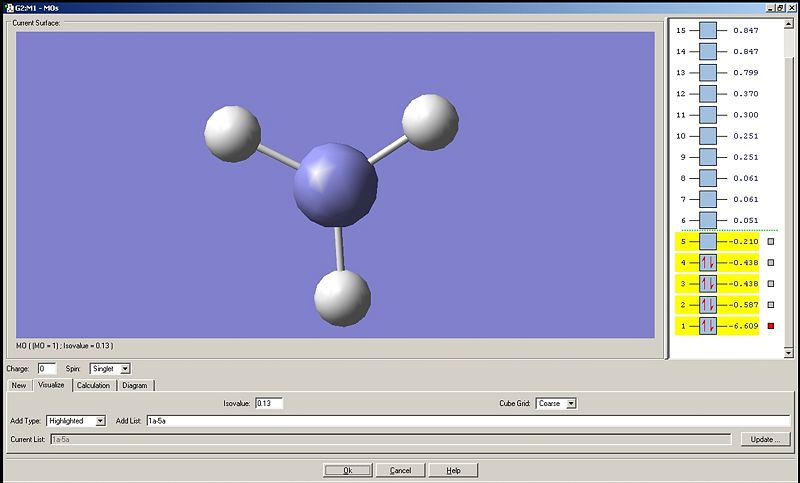Click the orbital 3 electron-pair box
This screenshot has width=800, height=483.
click(708, 284)
